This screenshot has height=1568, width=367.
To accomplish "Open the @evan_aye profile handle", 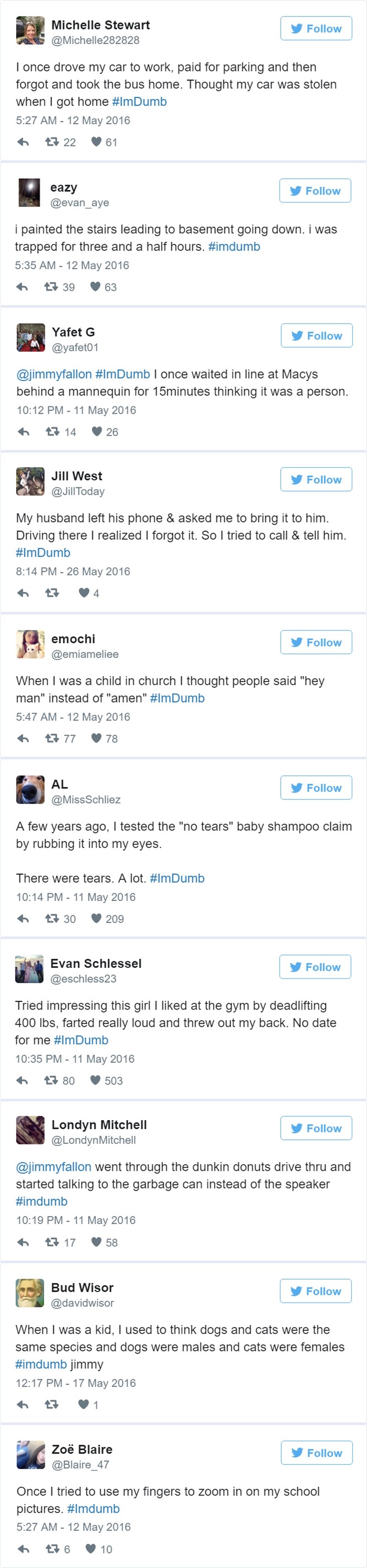I will coord(80,203).
